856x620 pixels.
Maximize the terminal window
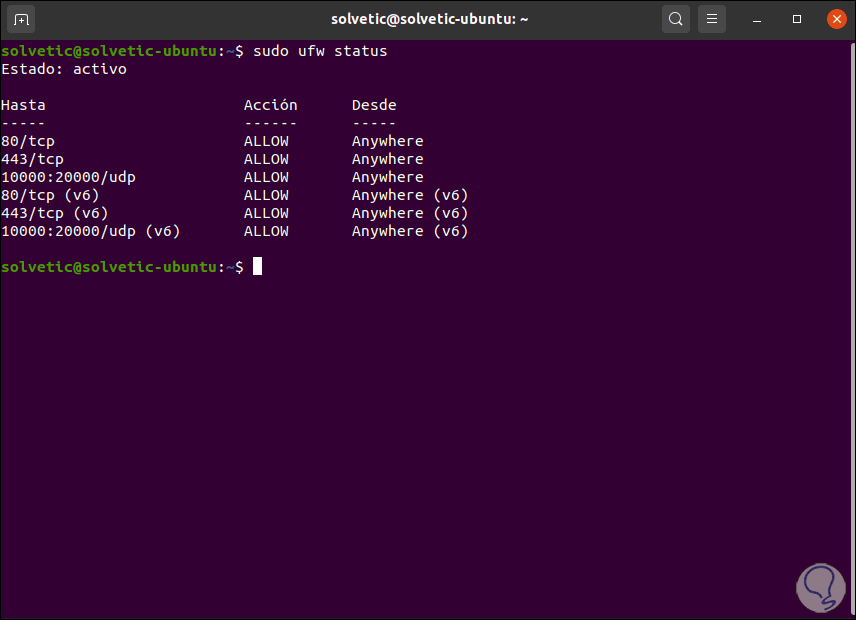(796, 19)
